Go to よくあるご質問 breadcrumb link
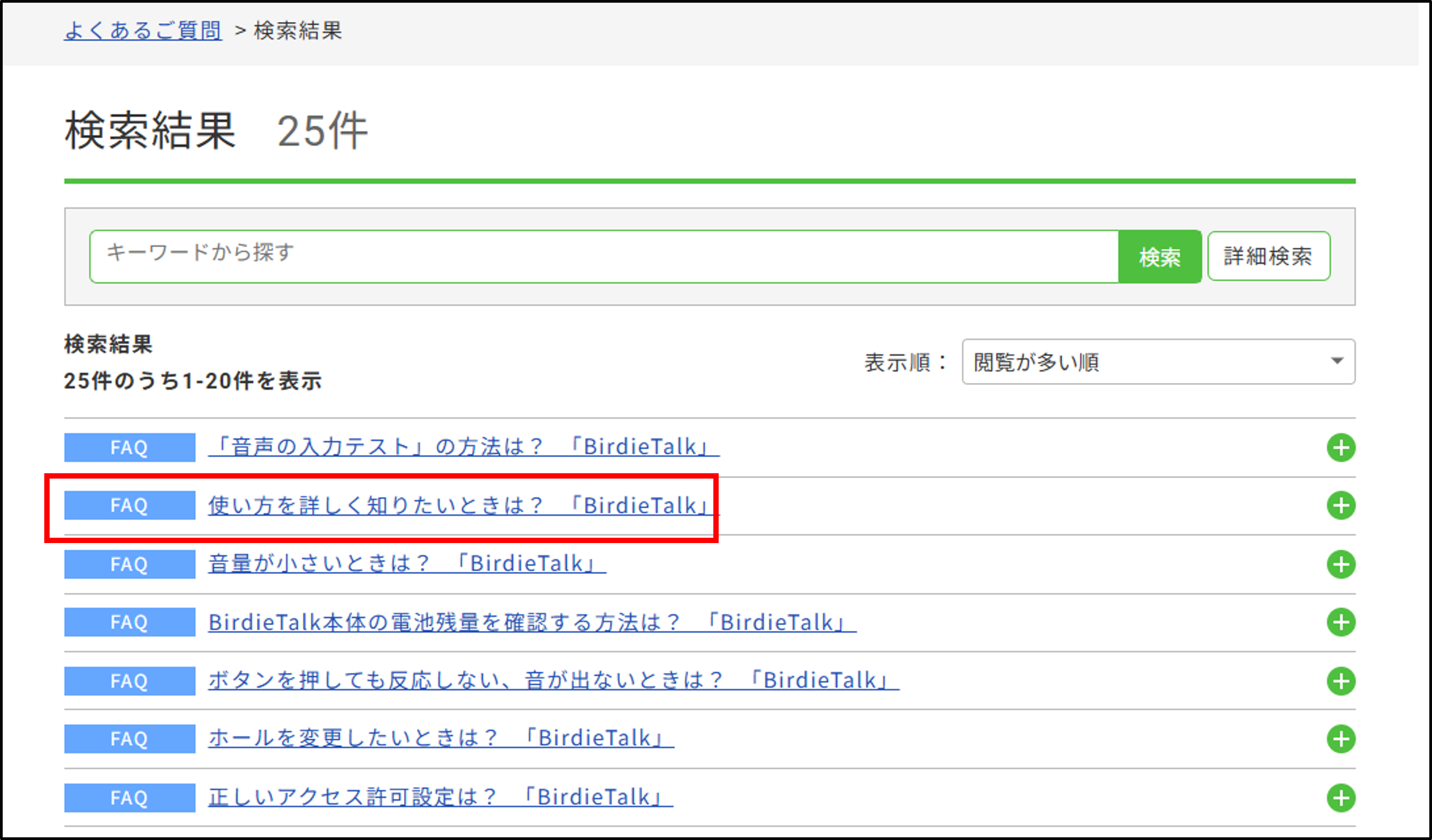The image size is (1432, 840). tap(143, 30)
